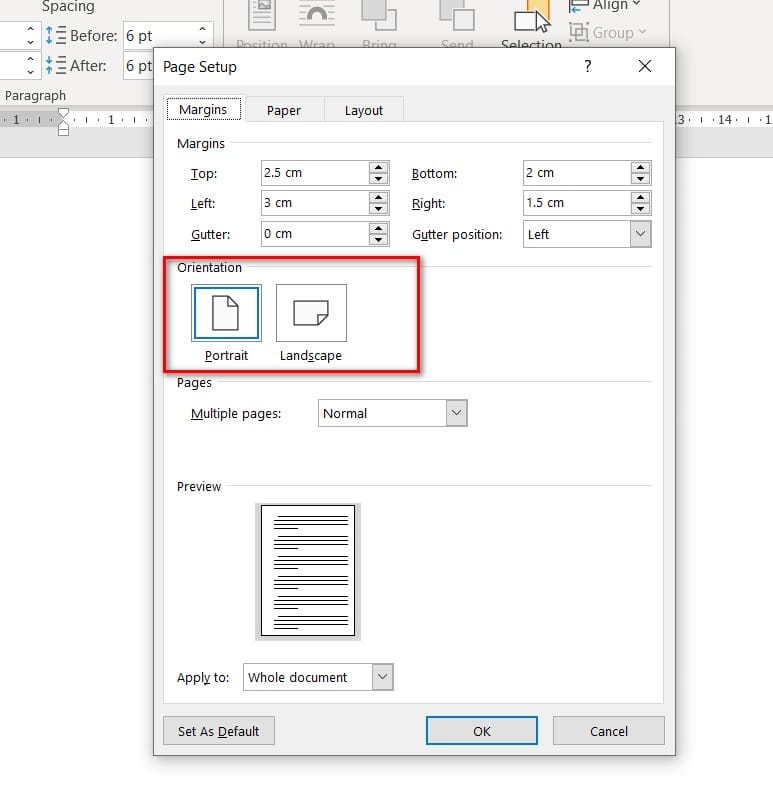Click the Spacing After icon
This screenshot has height=794, width=773.
coord(56,66)
